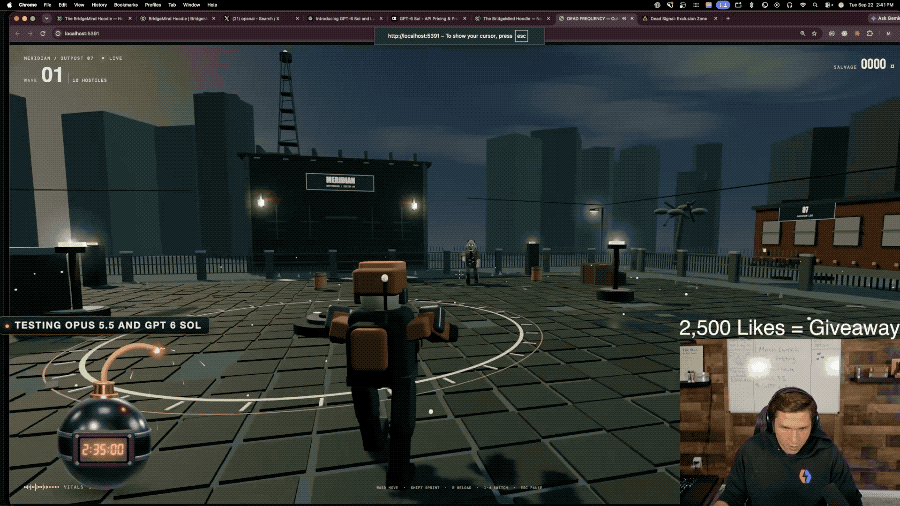
Task: Click the esc key hint in cursor banner
Action: tap(521, 36)
